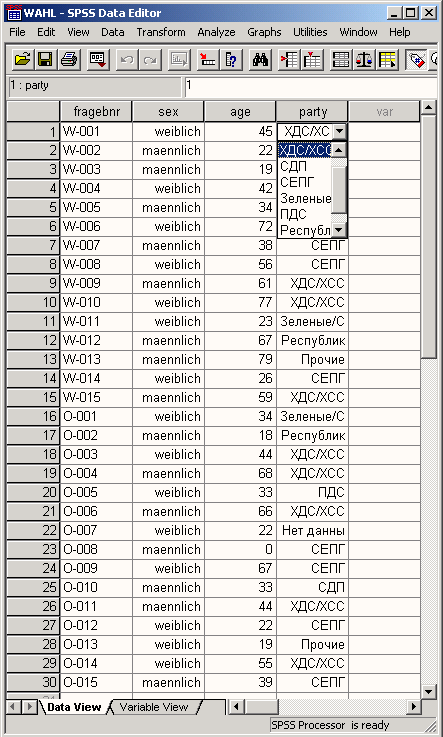Click the age column header
This screenshot has height=737, width=443.
(240, 112)
